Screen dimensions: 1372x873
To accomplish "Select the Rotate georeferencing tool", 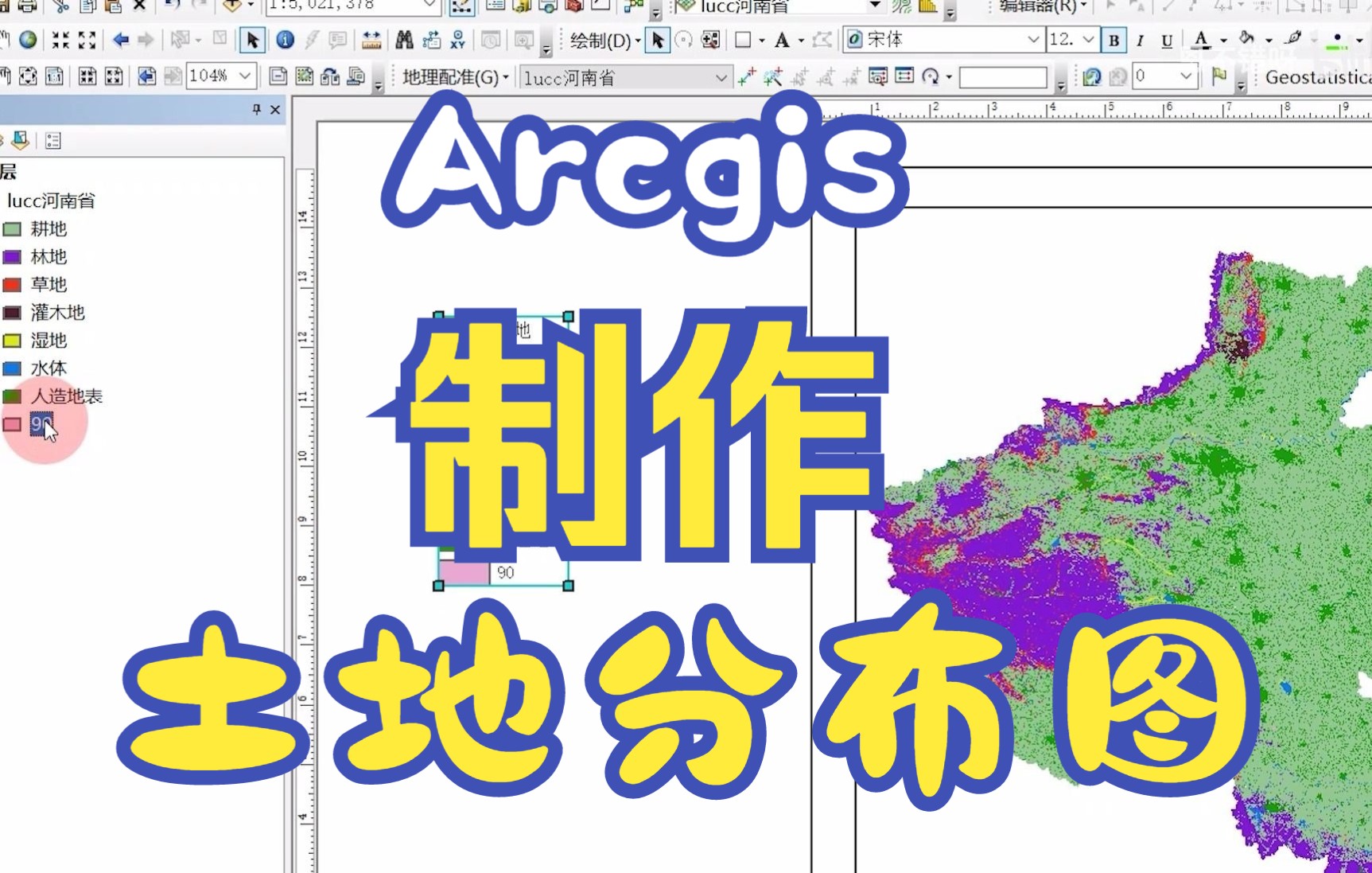I will (931, 76).
